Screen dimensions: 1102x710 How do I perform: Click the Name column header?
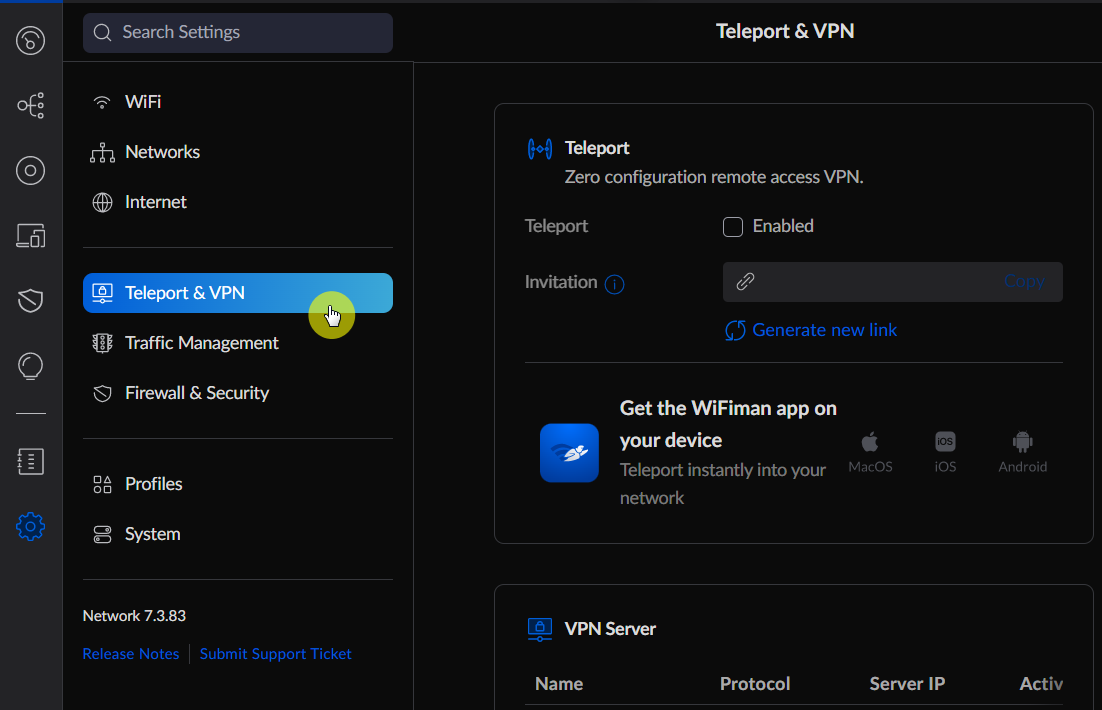(x=559, y=684)
